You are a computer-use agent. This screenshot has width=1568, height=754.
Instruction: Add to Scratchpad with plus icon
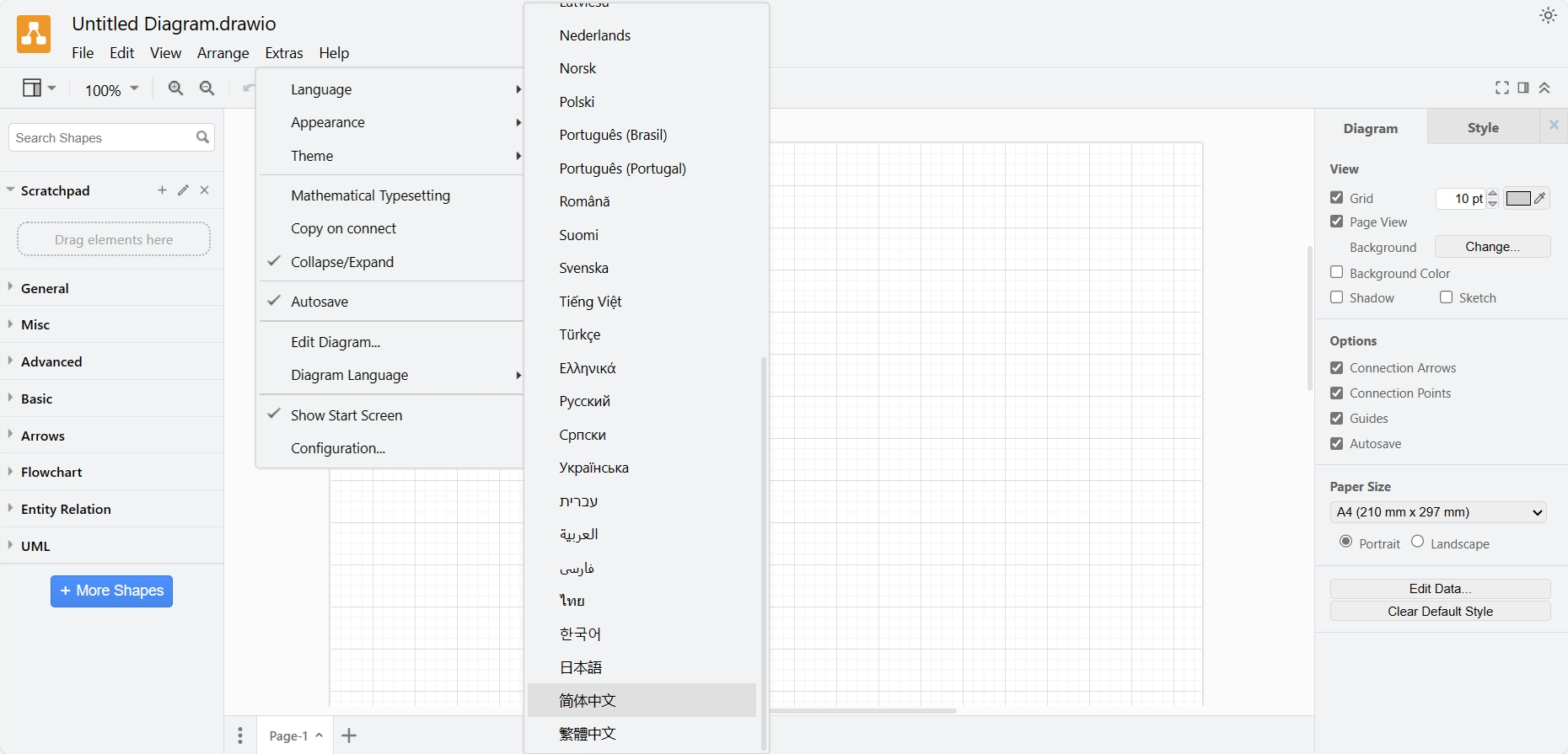(162, 190)
